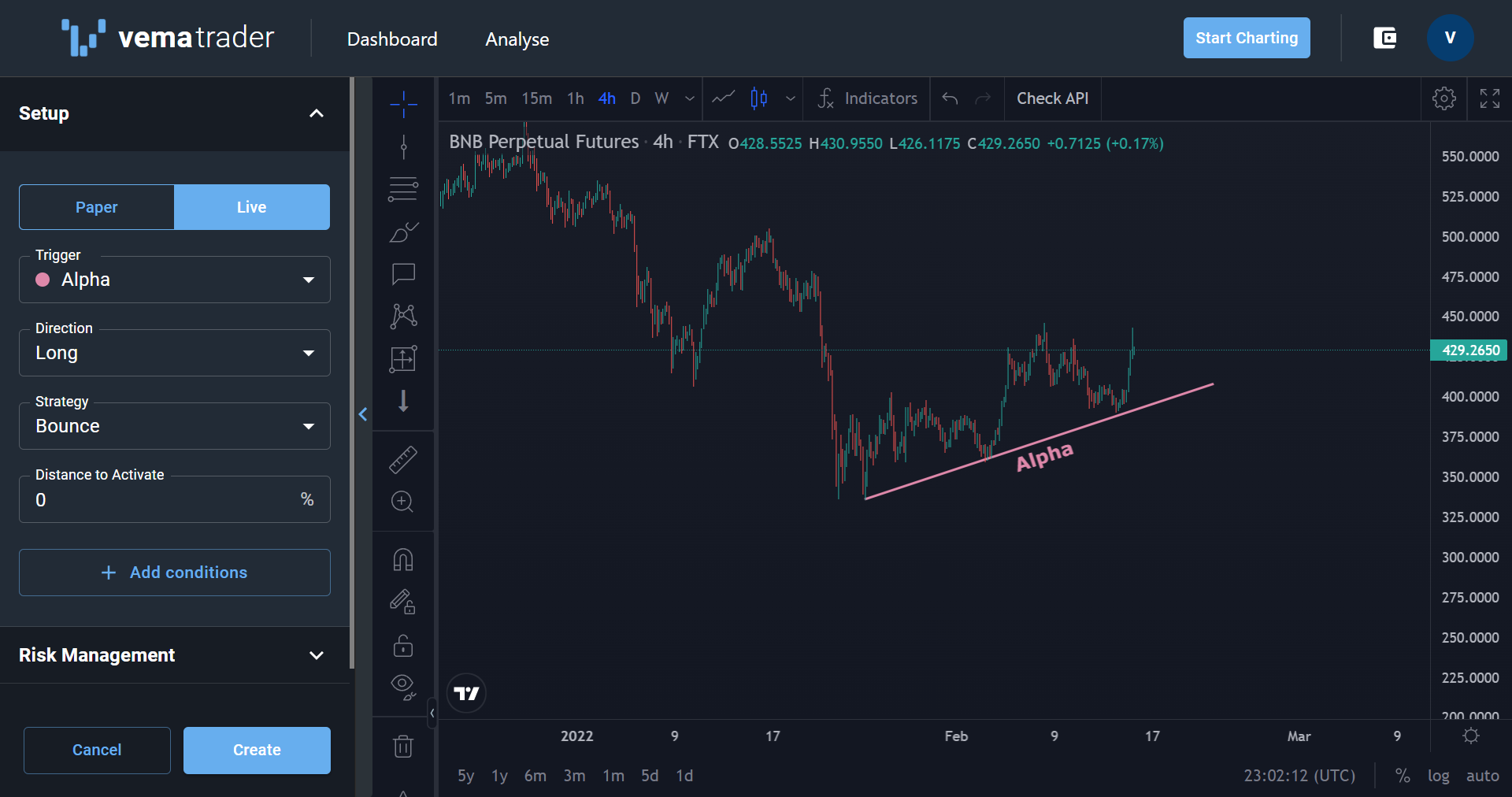
Task: Open the Dashboard page
Action: (x=392, y=39)
